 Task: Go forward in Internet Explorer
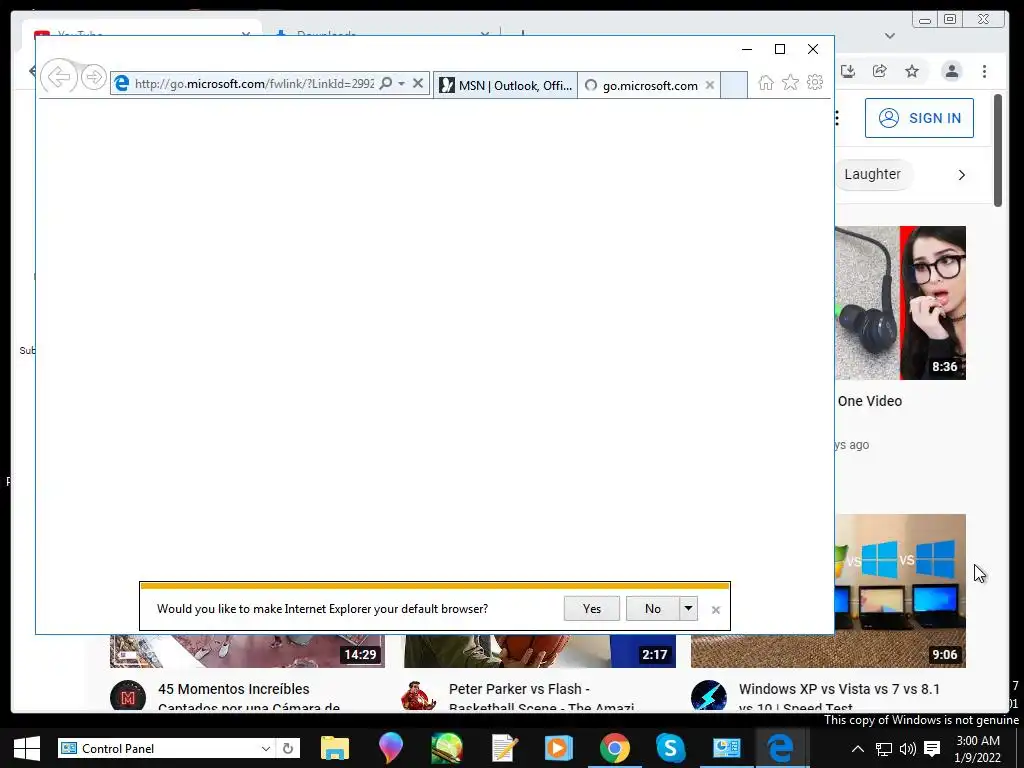[94, 78]
